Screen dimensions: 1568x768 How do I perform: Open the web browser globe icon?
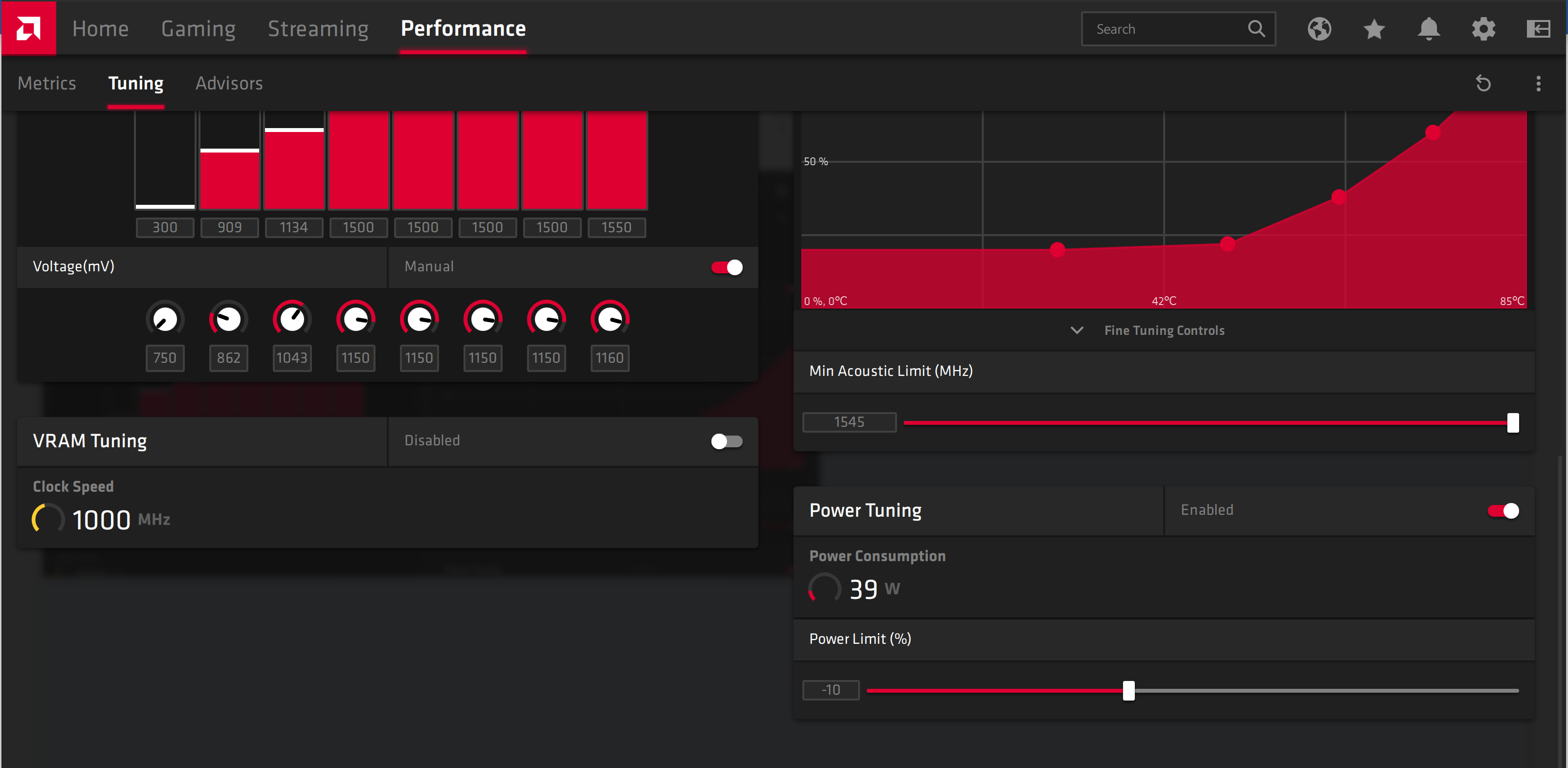1319,29
